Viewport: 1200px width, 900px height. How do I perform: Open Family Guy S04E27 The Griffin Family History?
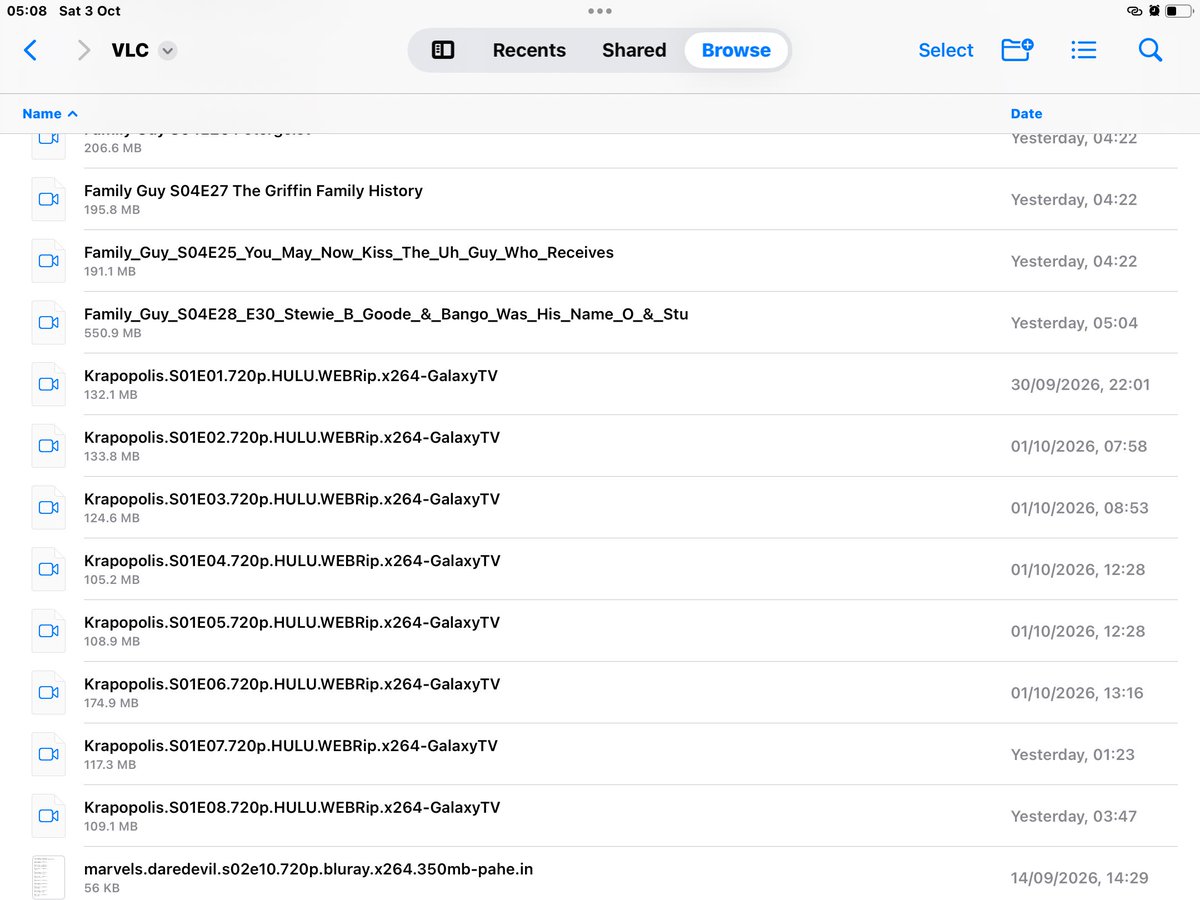(253, 191)
